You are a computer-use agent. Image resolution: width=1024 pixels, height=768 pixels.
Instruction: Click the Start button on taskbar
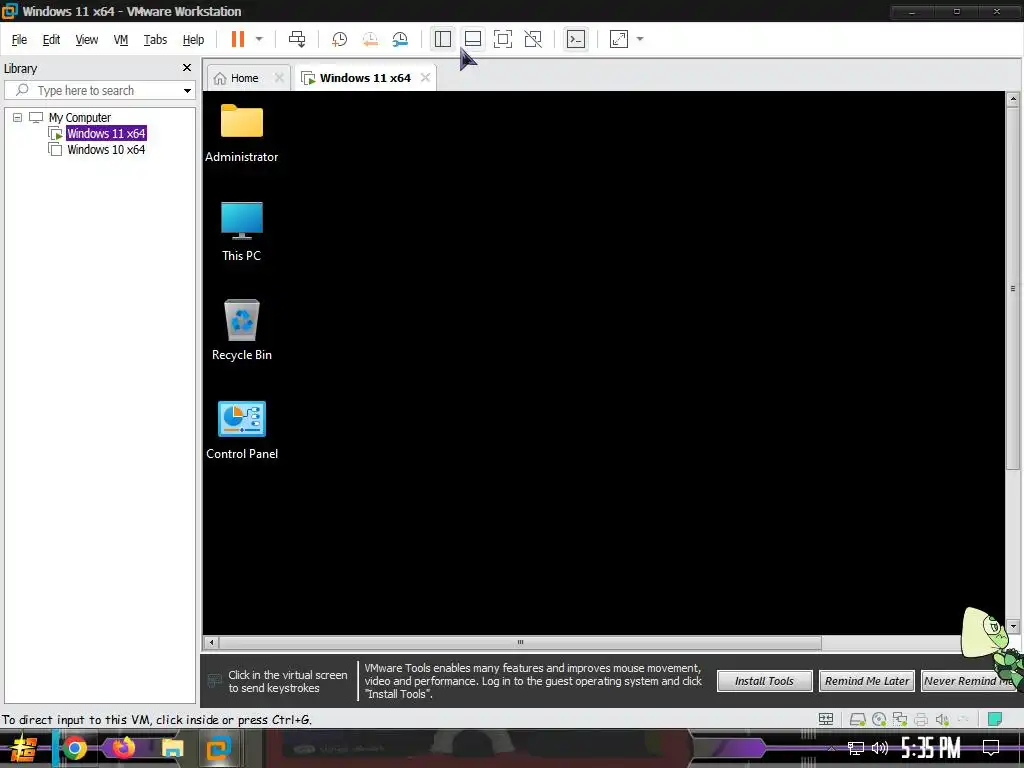(x=24, y=748)
